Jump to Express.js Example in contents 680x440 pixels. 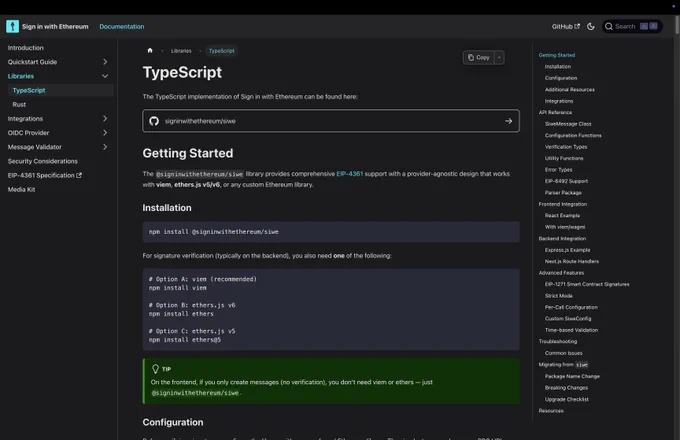pyautogui.click(x=568, y=250)
